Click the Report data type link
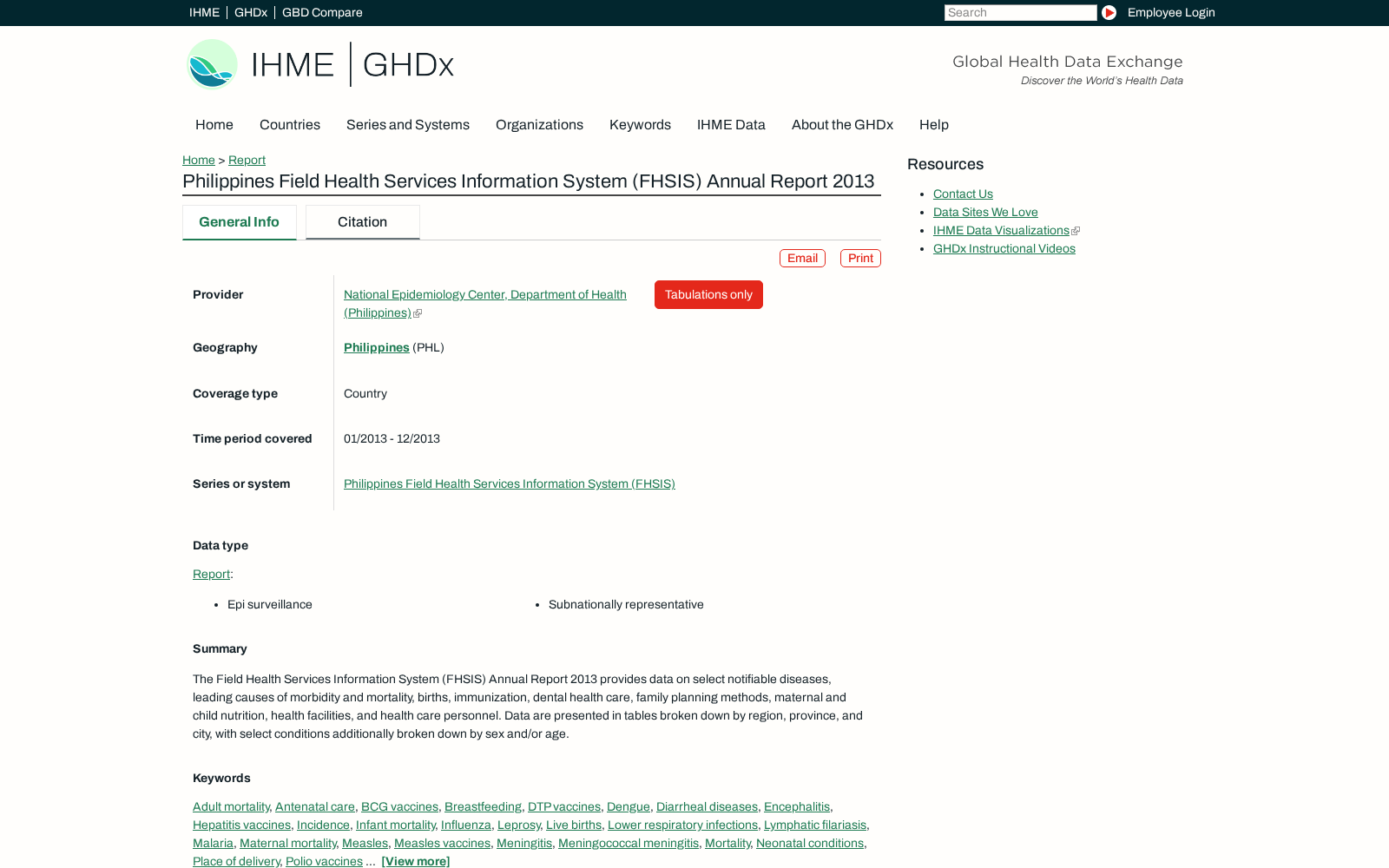This screenshot has width=1389, height=868. pos(211,574)
